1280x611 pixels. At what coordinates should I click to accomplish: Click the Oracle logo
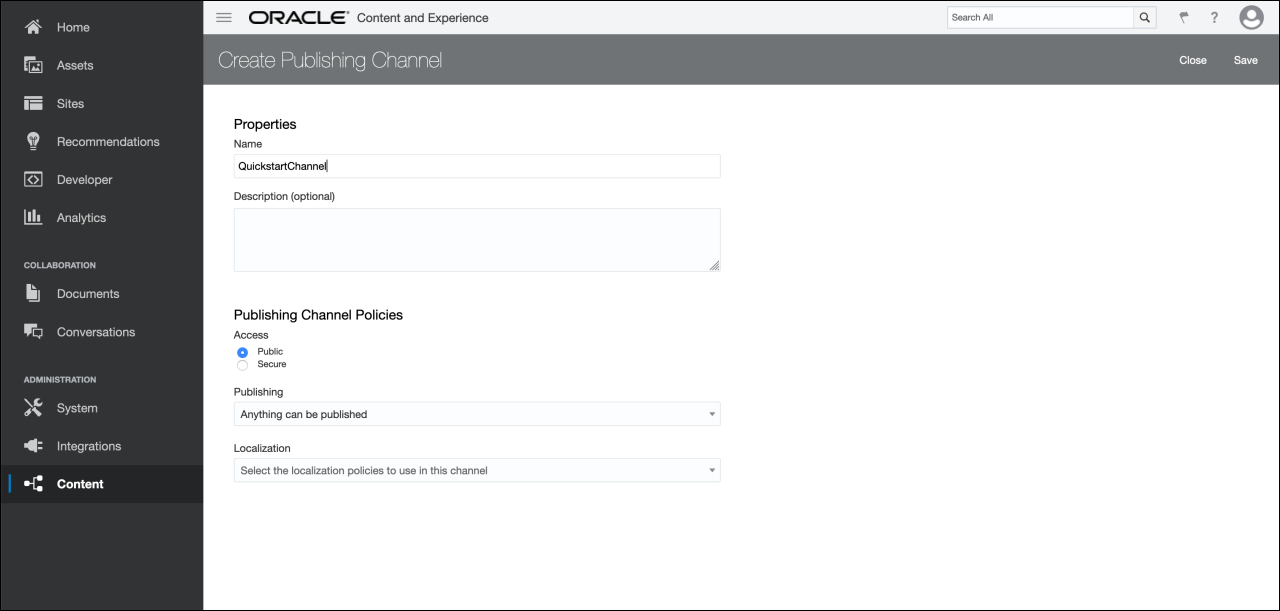tap(298, 17)
